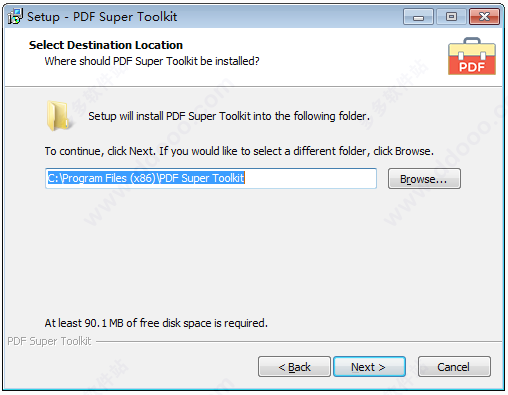Minimize the Setup window
The image size is (508, 395).
pos(418,17)
